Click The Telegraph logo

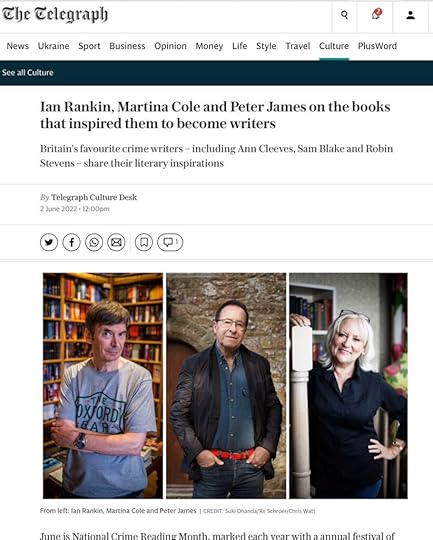(x=55, y=15)
